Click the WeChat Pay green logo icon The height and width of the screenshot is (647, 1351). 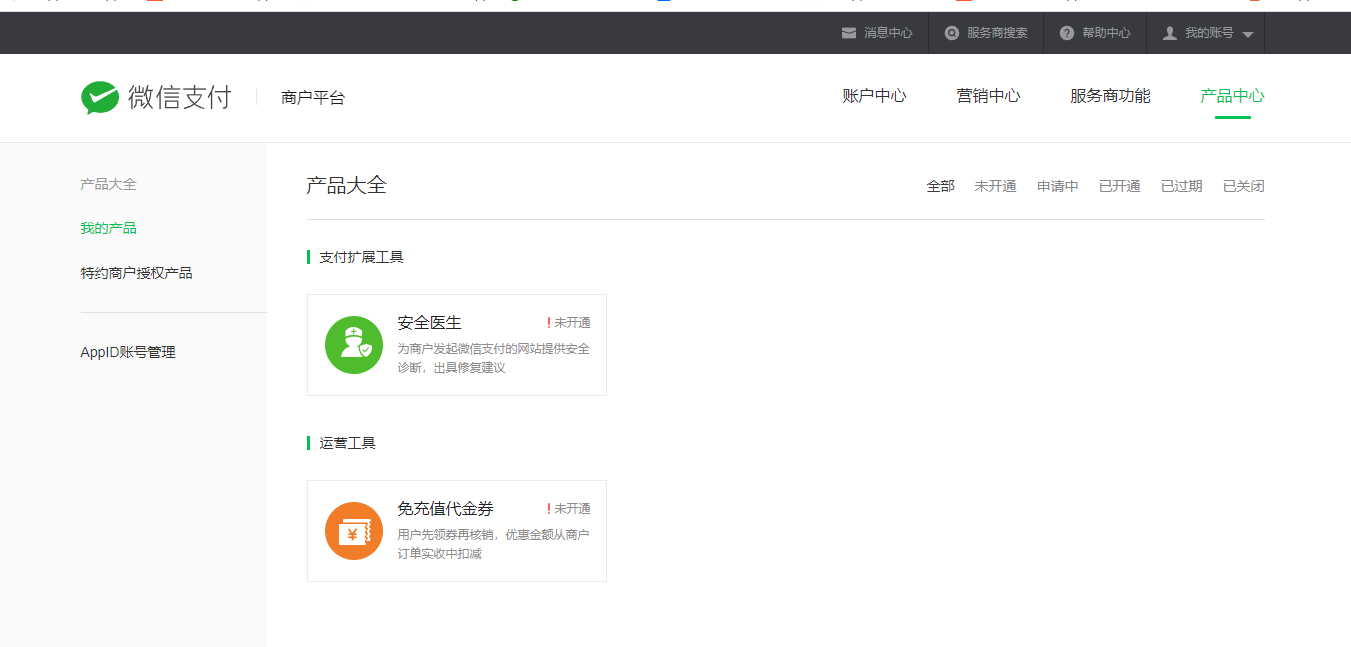pyautogui.click(x=100, y=97)
